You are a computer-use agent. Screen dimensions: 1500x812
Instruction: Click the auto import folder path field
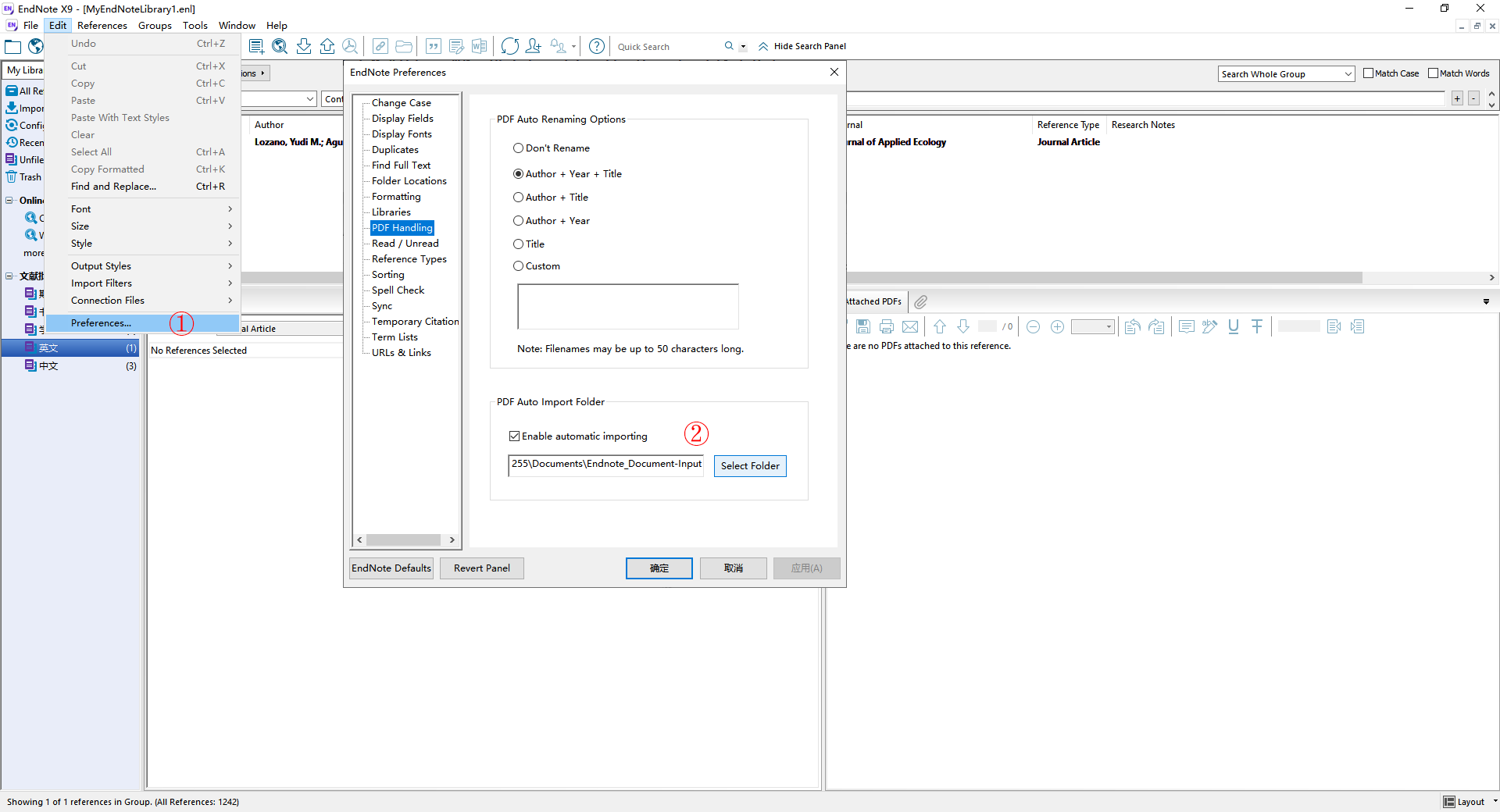pyautogui.click(x=606, y=465)
